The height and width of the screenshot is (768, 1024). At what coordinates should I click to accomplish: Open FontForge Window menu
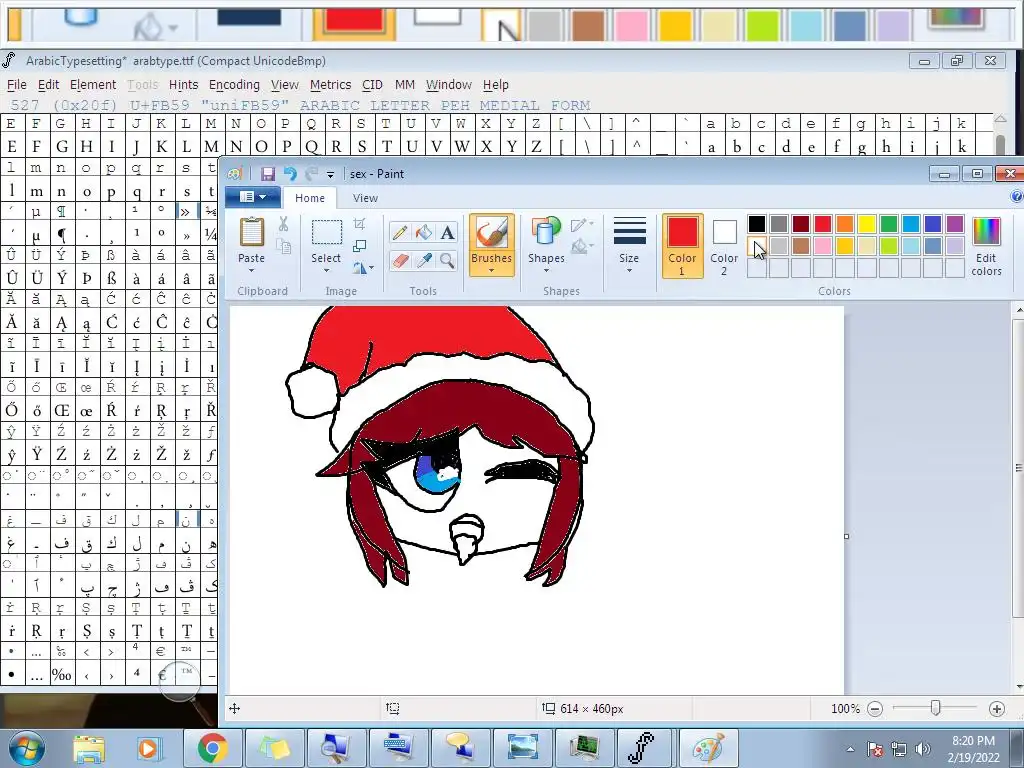tap(448, 84)
